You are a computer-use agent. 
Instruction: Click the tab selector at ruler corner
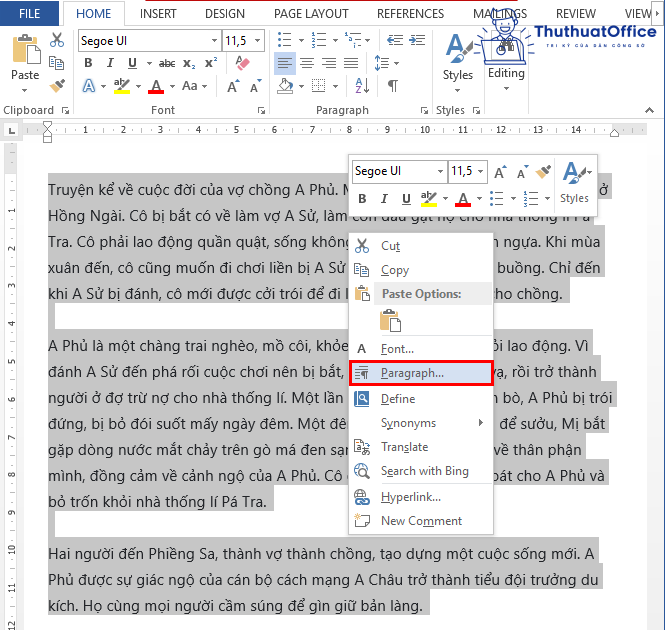point(12,131)
